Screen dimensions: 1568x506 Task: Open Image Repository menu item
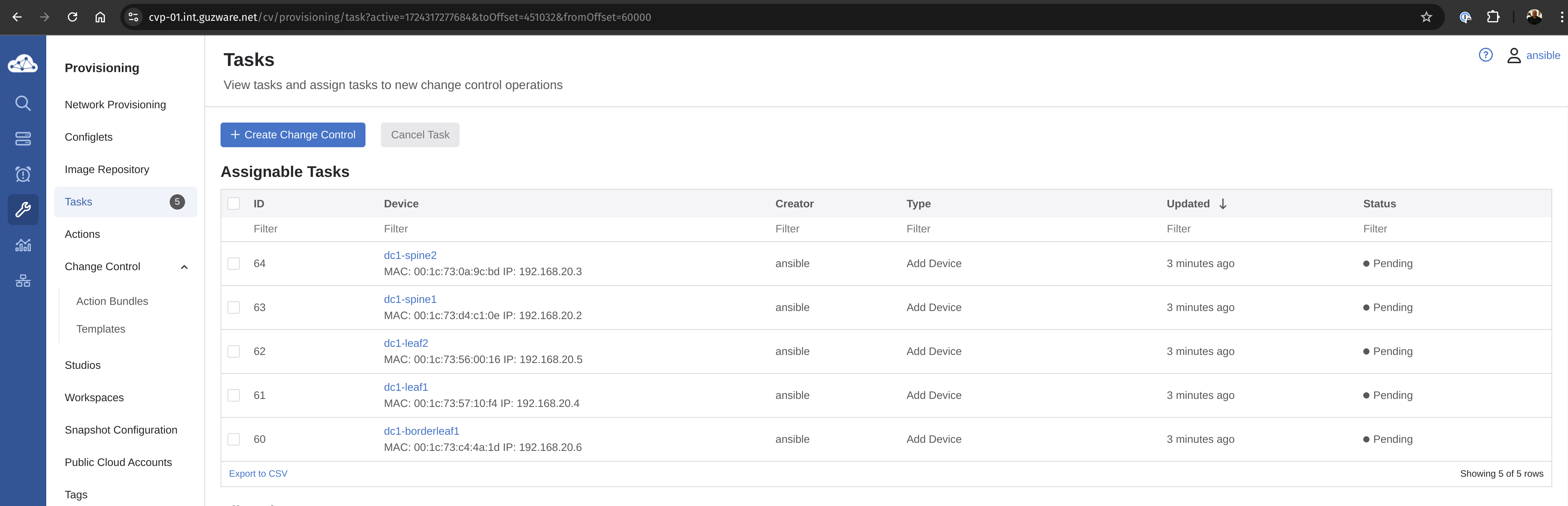pos(106,169)
